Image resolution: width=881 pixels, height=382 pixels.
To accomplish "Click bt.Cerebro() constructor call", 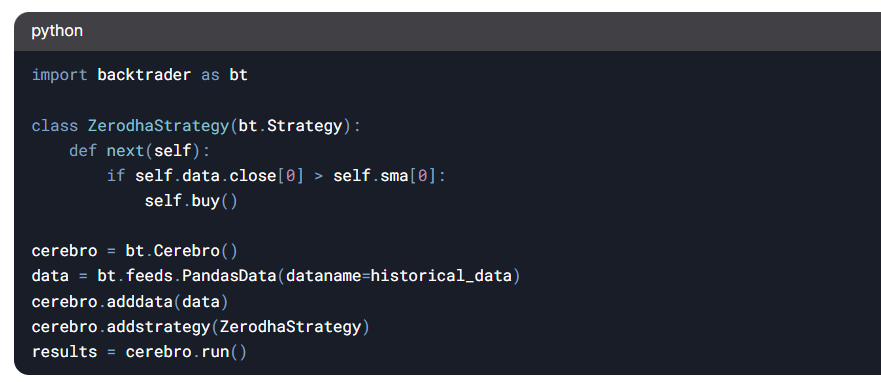I will (181, 251).
